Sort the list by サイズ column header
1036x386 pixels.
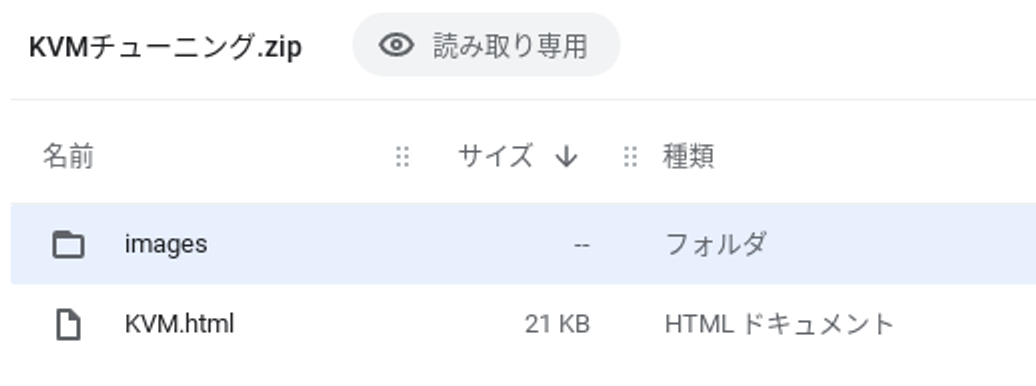click(x=496, y=157)
